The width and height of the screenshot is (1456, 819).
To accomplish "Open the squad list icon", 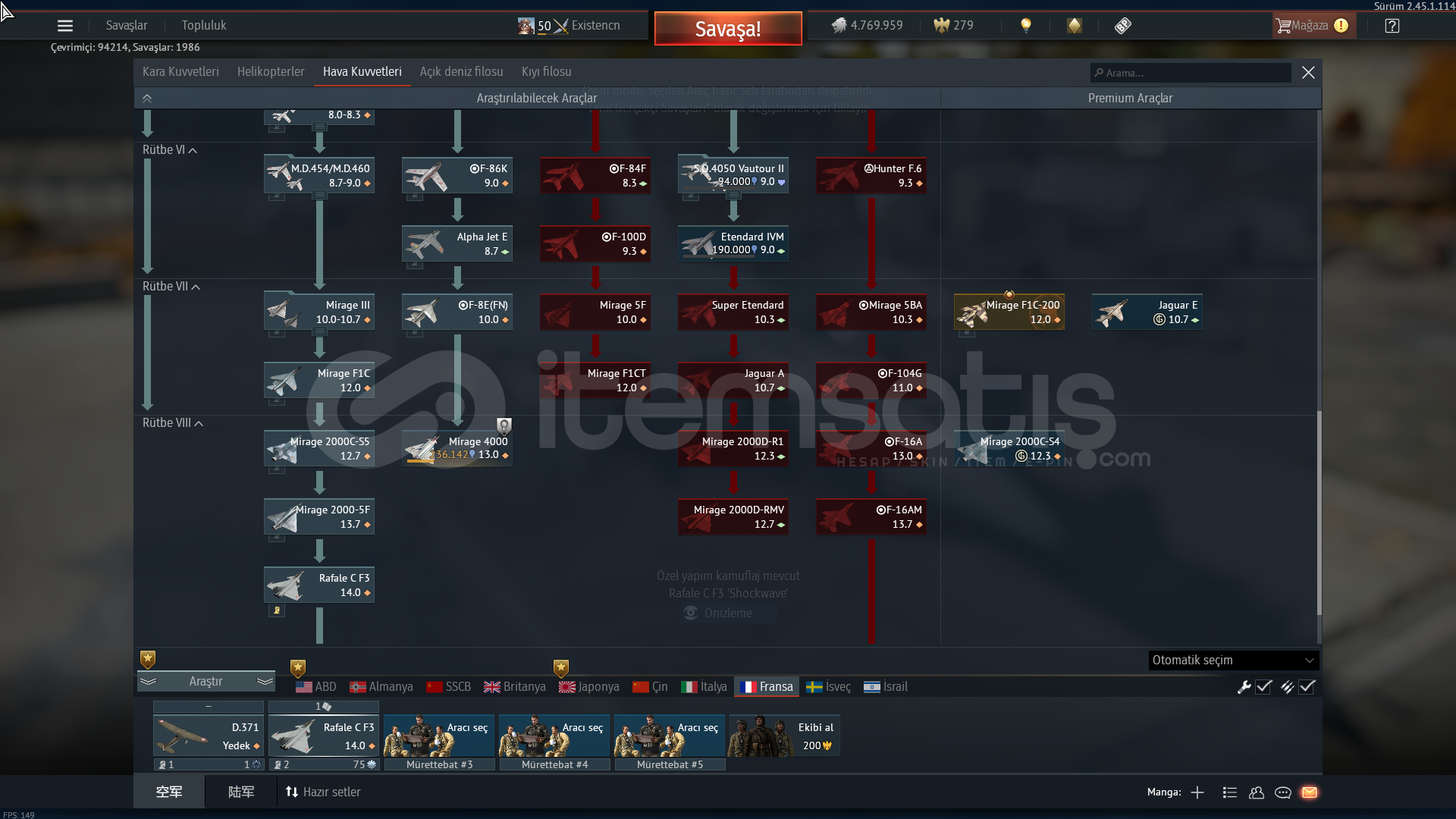I will (x=1230, y=792).
